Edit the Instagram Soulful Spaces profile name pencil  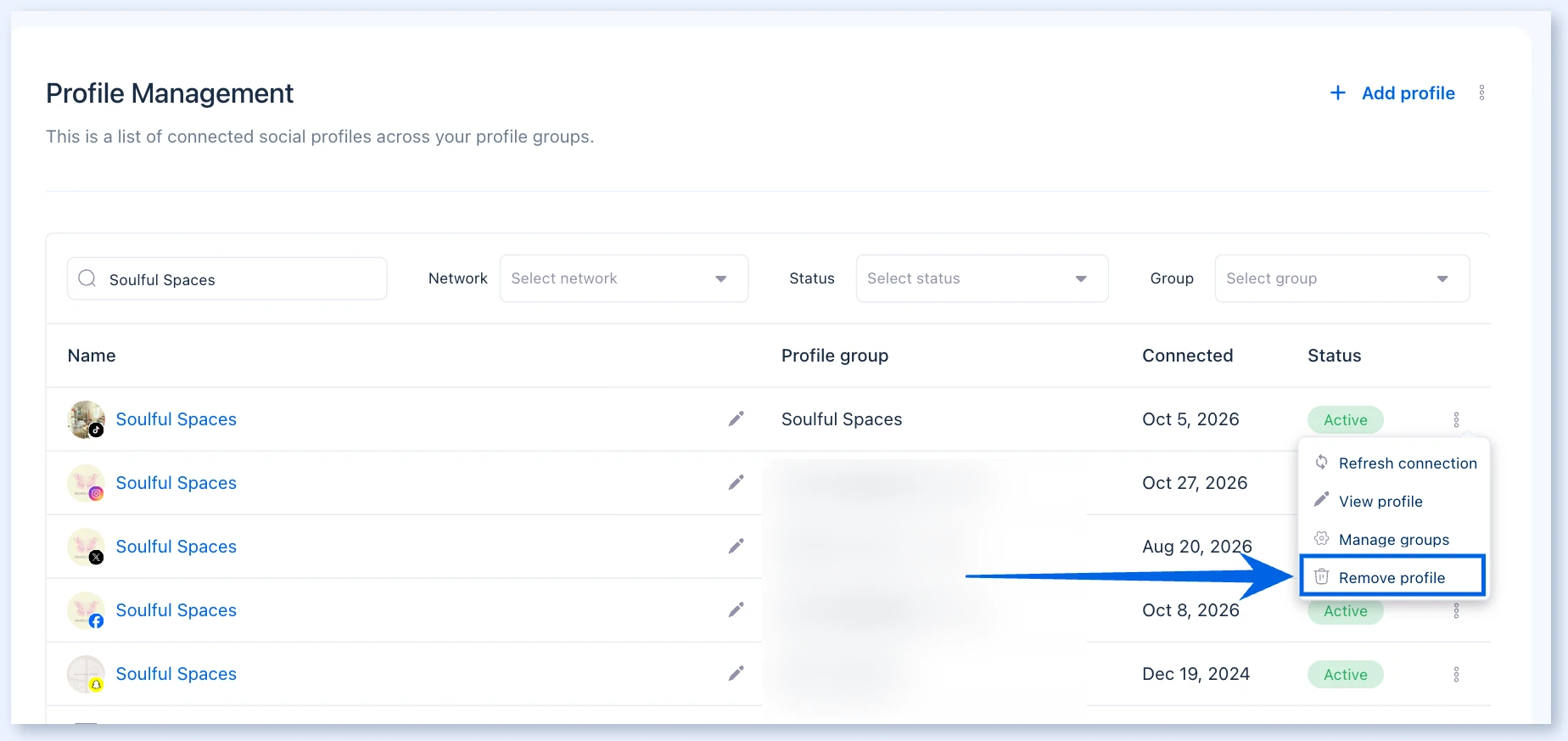click(736, 482)
